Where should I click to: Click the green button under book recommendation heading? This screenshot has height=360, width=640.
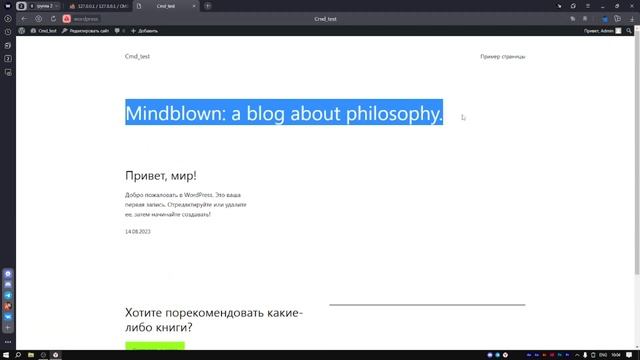click(155, 346)
